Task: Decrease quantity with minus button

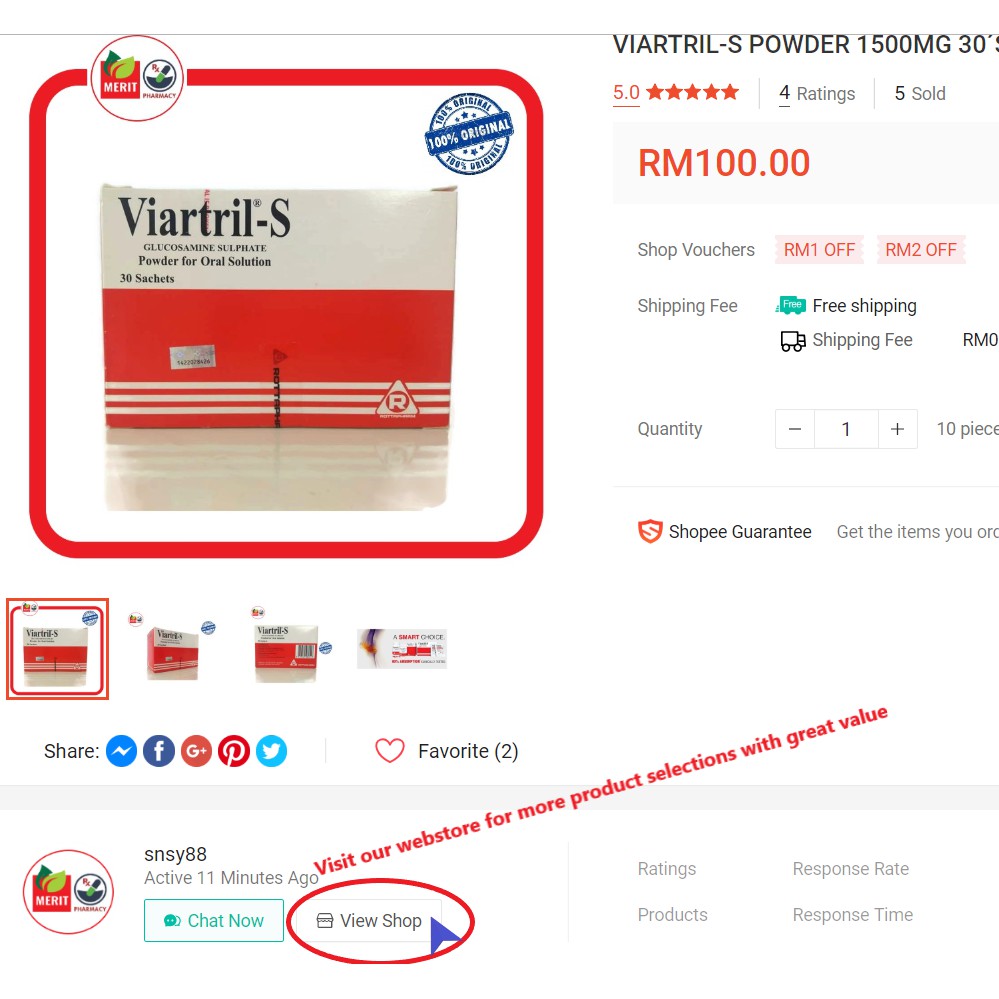Action: [x=794, y=429]
